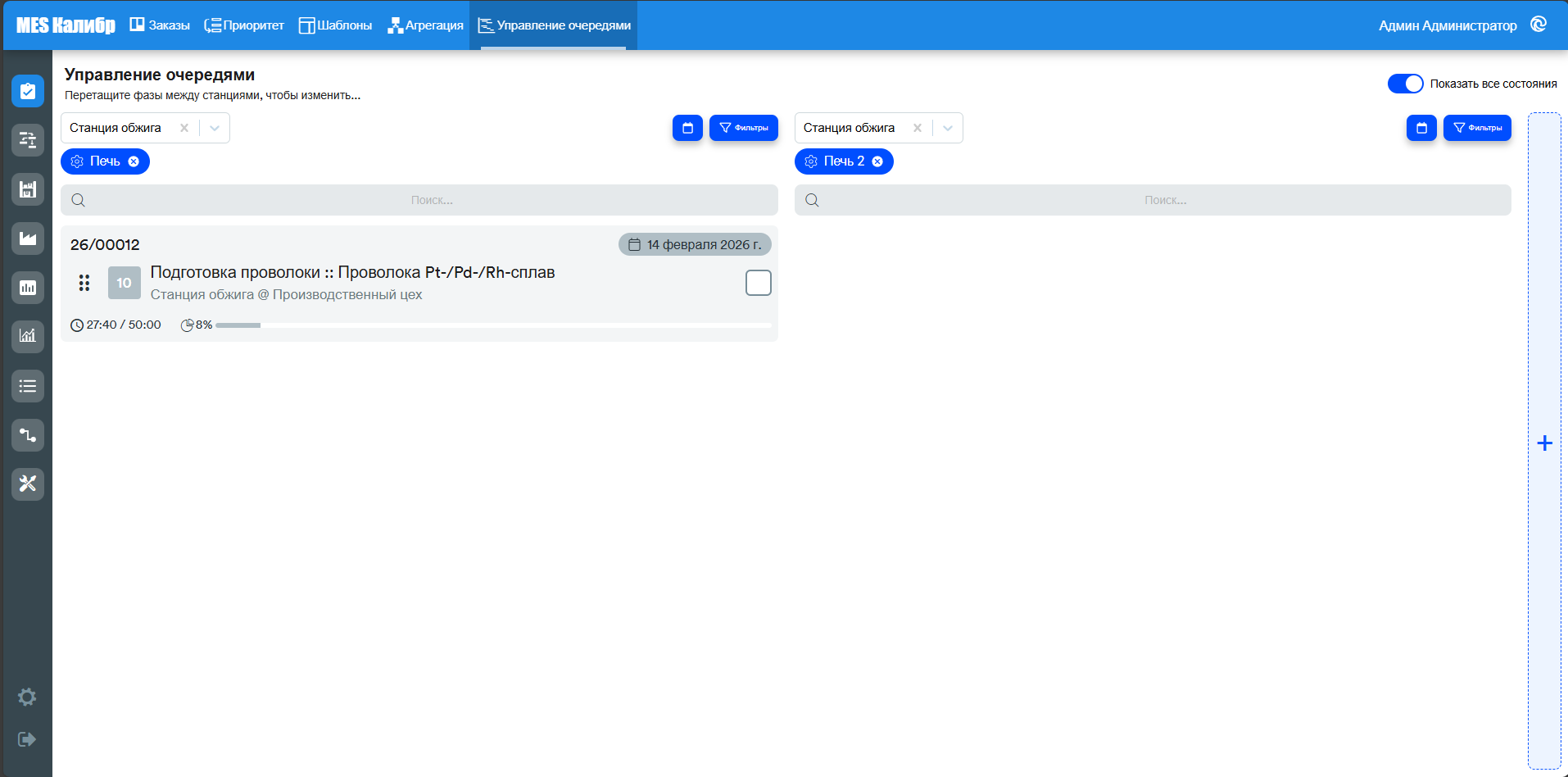The image size is (1568, 777).
Task: Open the Приоритет tab
Action: [244, 25]
